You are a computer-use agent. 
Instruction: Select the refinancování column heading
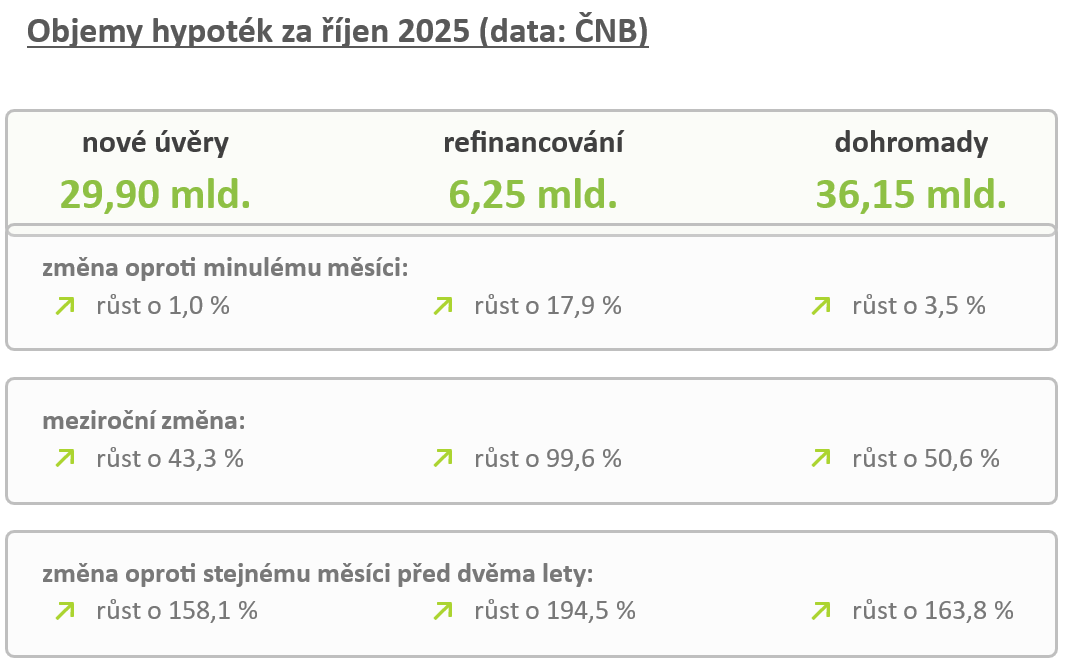(533, 143)
